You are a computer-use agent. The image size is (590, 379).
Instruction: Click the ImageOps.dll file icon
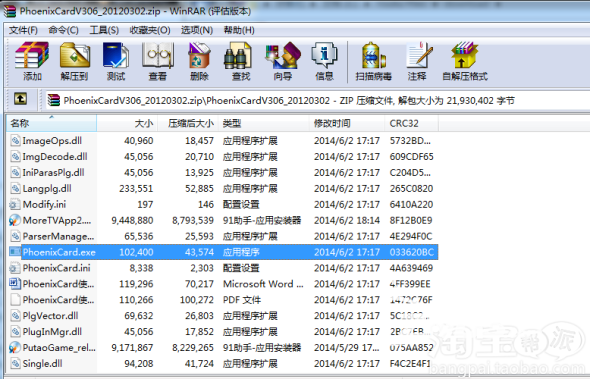click(x=15, y=141)
